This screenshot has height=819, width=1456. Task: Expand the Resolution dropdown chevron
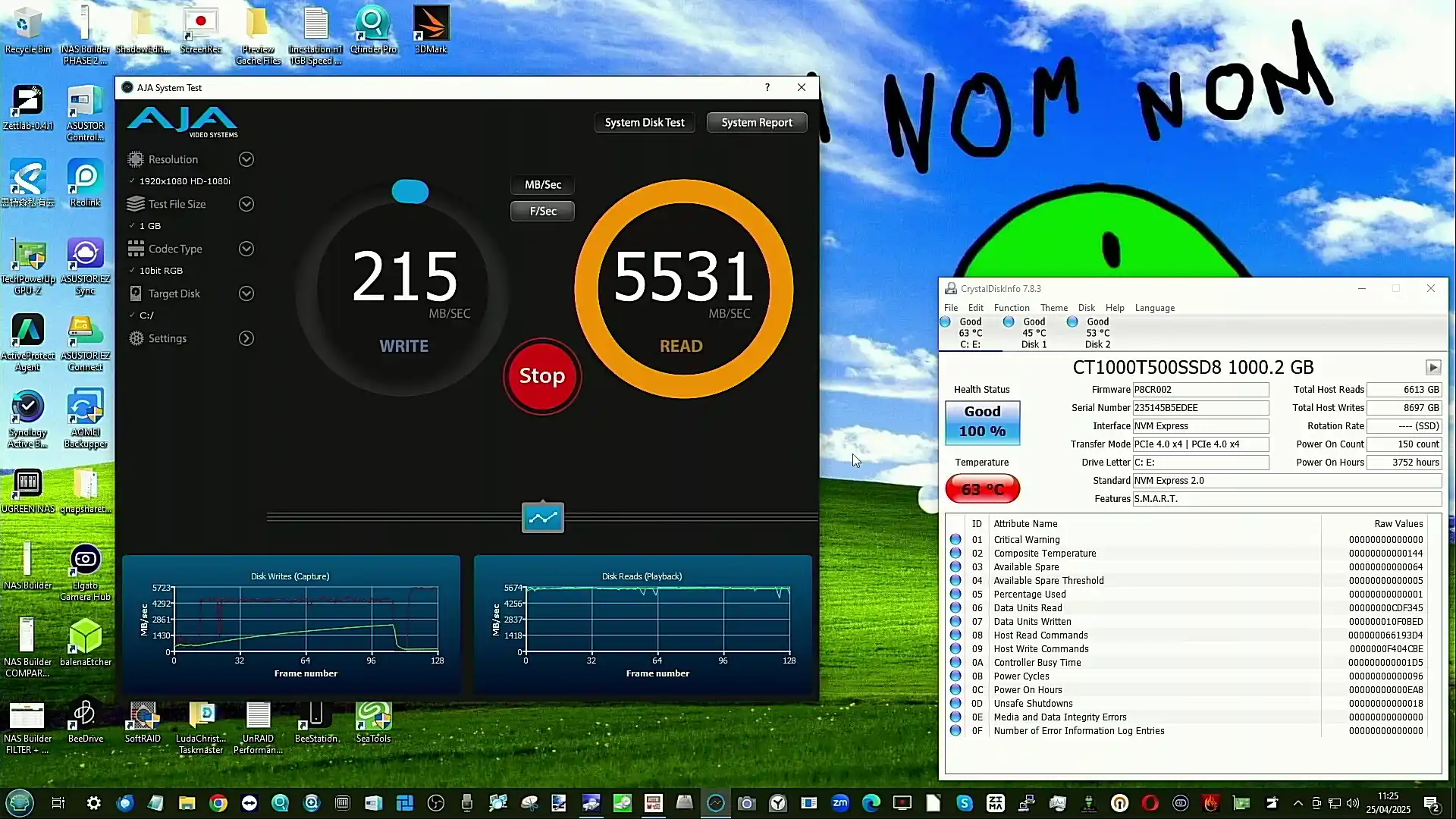click(246, 159)
